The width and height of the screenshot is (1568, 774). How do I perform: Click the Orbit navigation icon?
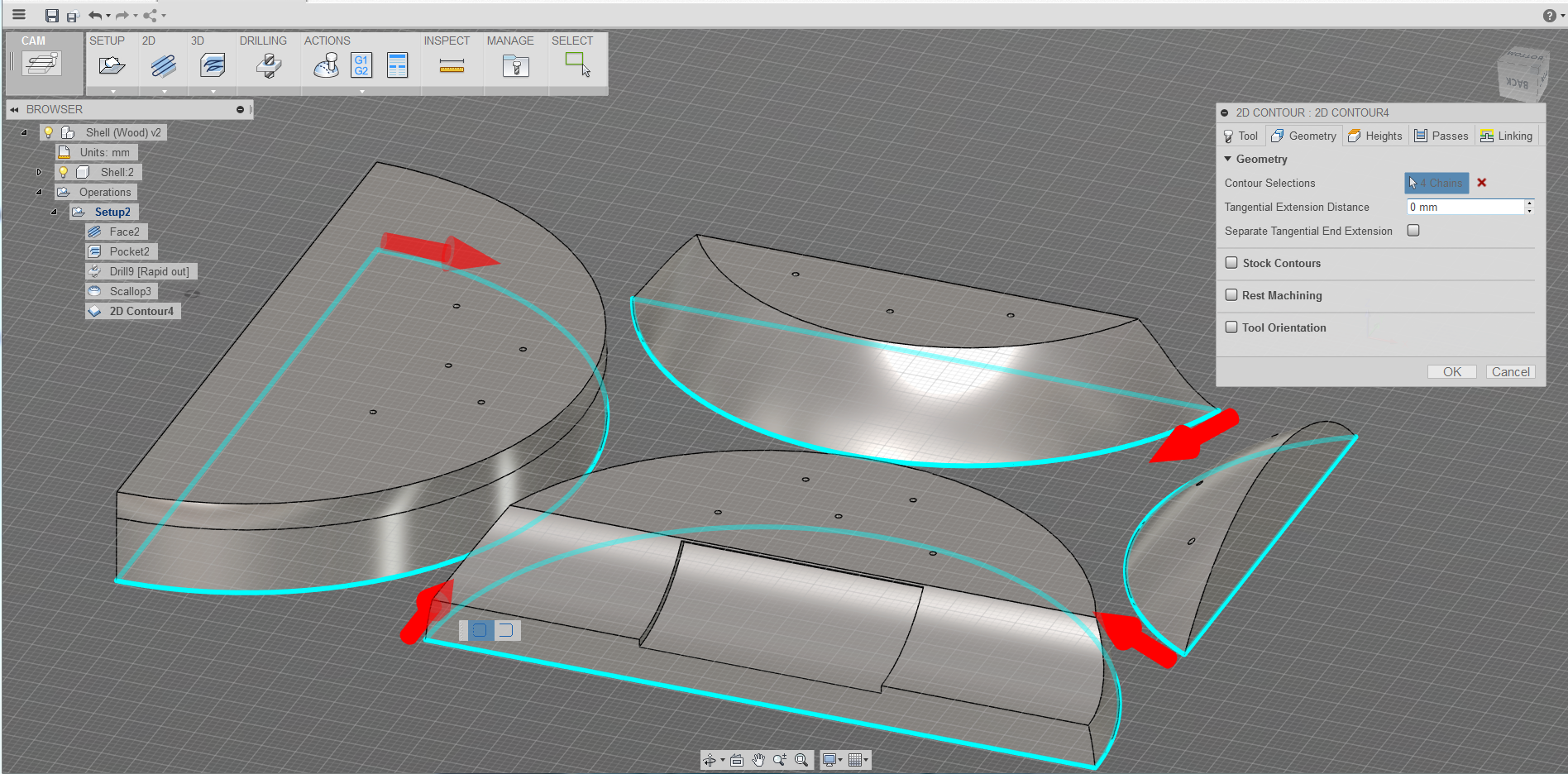coord(710,760)
